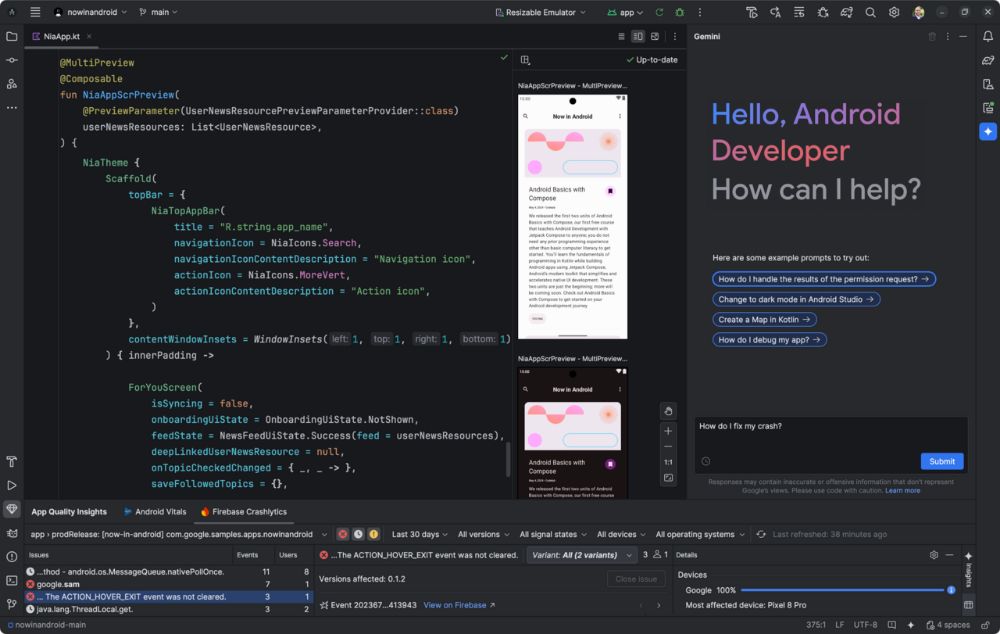Screen dimensions: 1000x634
Task: Click the Submit button in Gemini
Action: click(941, 461)
